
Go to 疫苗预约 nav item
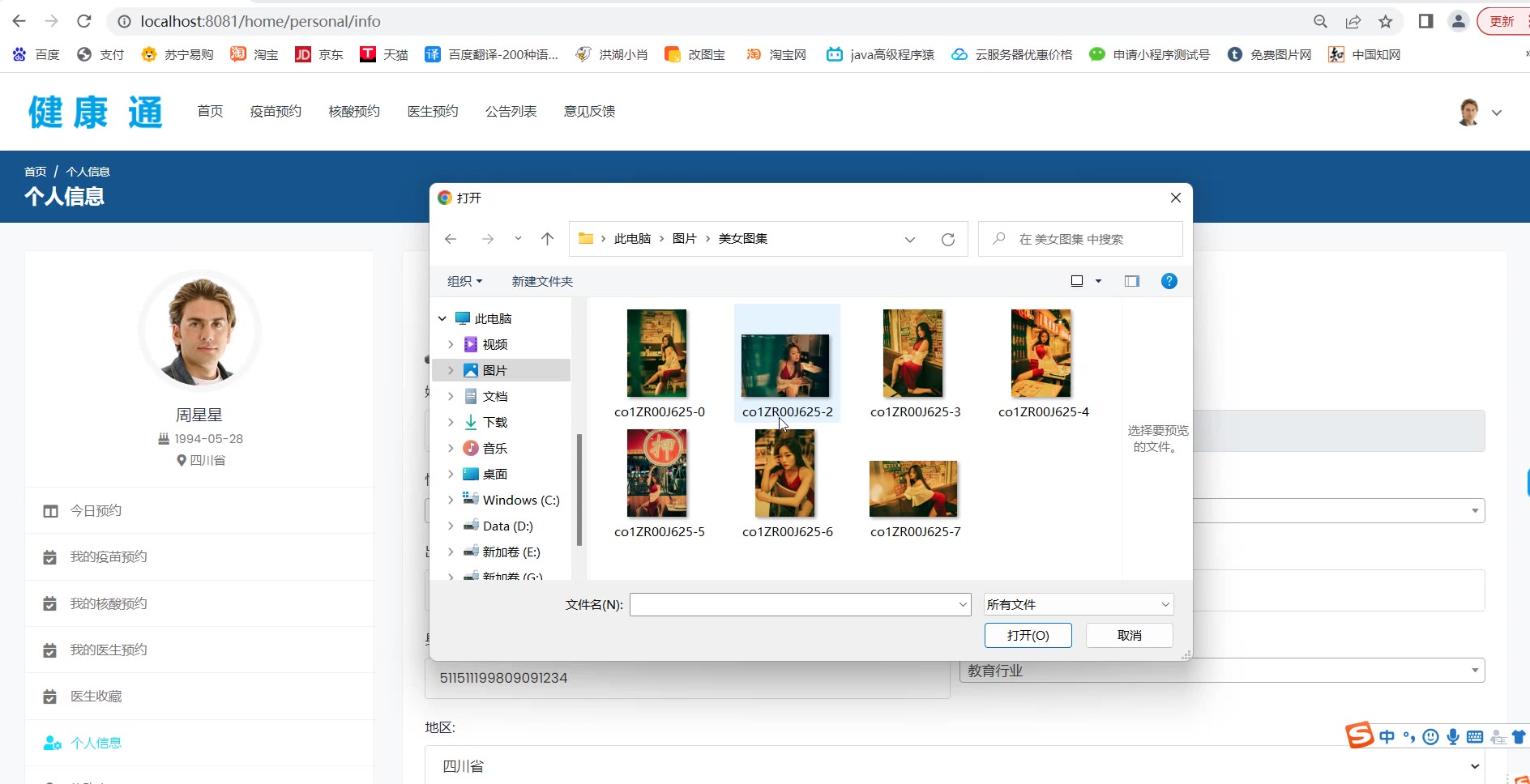point(276,111)
